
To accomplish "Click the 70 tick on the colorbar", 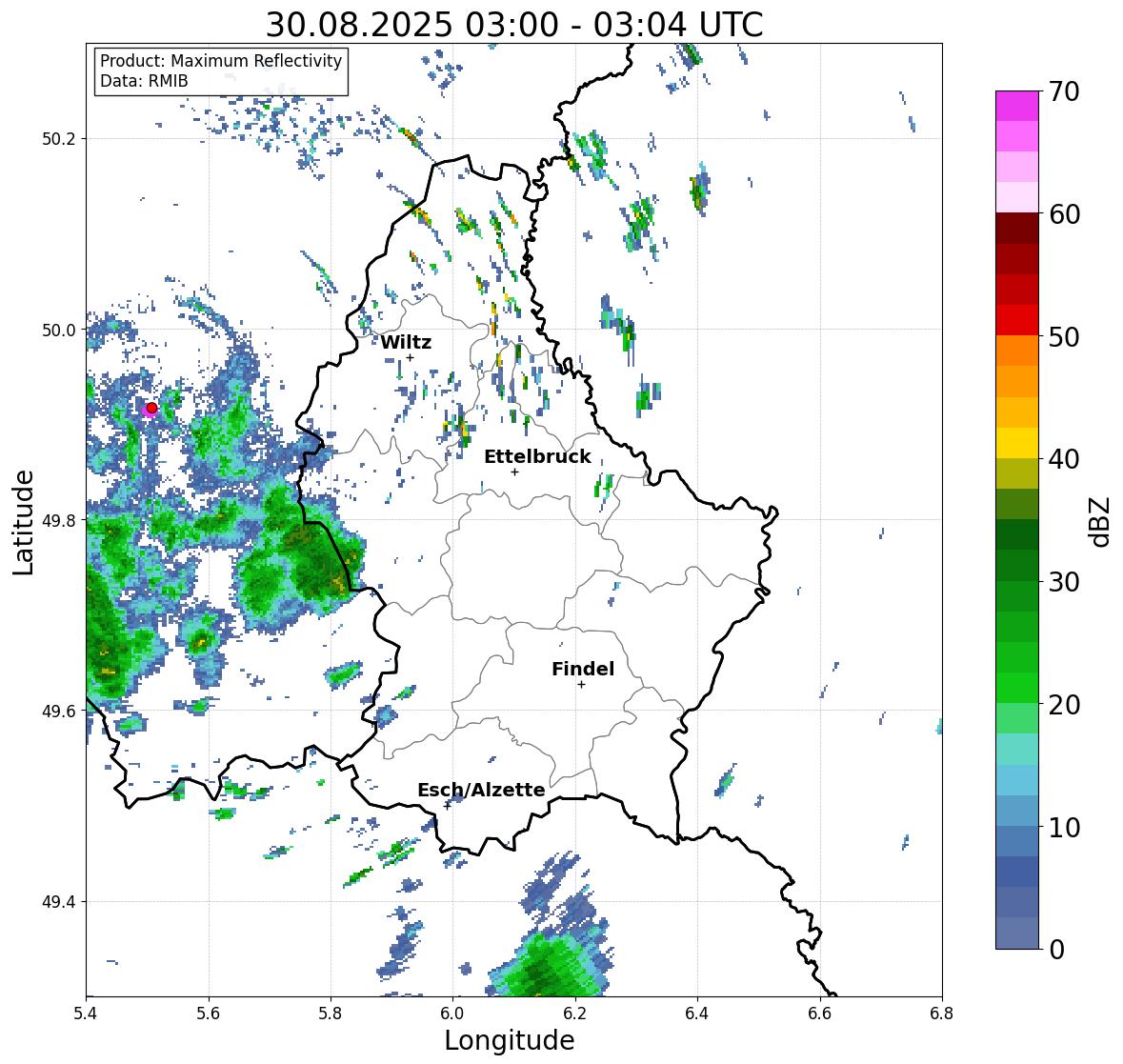I will pos(1064,91).
